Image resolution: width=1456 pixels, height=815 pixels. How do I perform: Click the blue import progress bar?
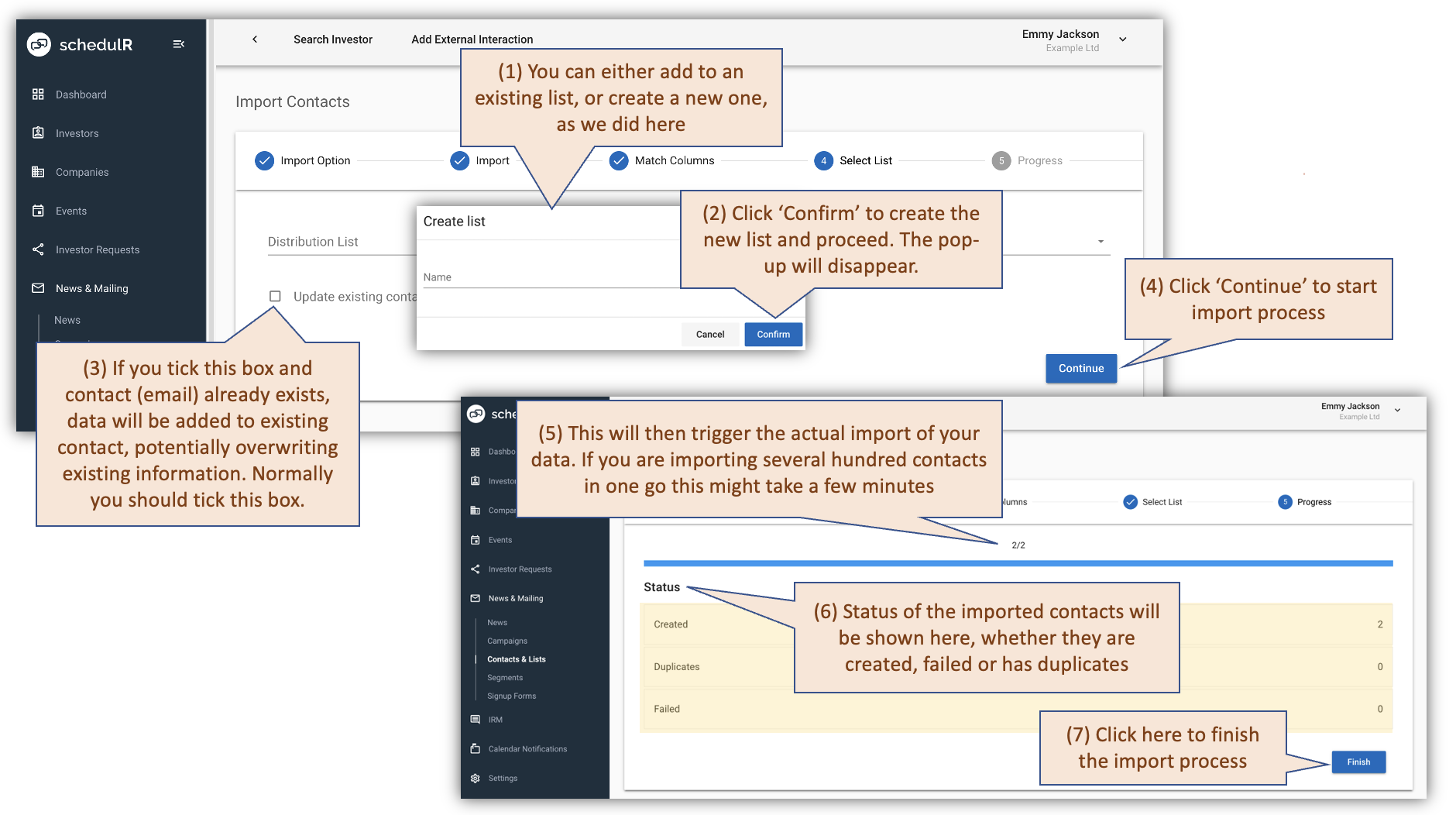[x=1018, y=563]
